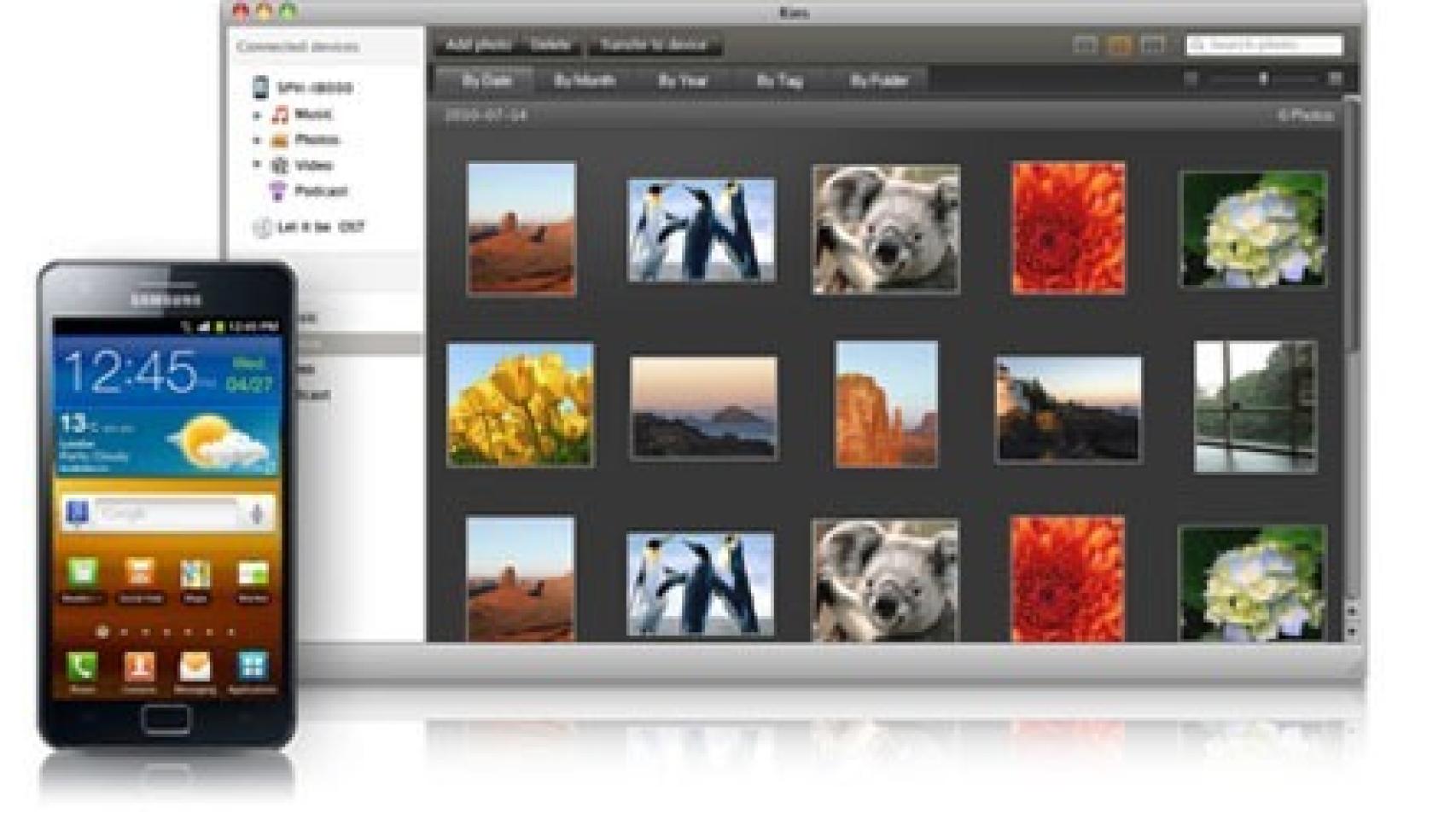Click the vertical scrollbar thumb

(1353, 226)
